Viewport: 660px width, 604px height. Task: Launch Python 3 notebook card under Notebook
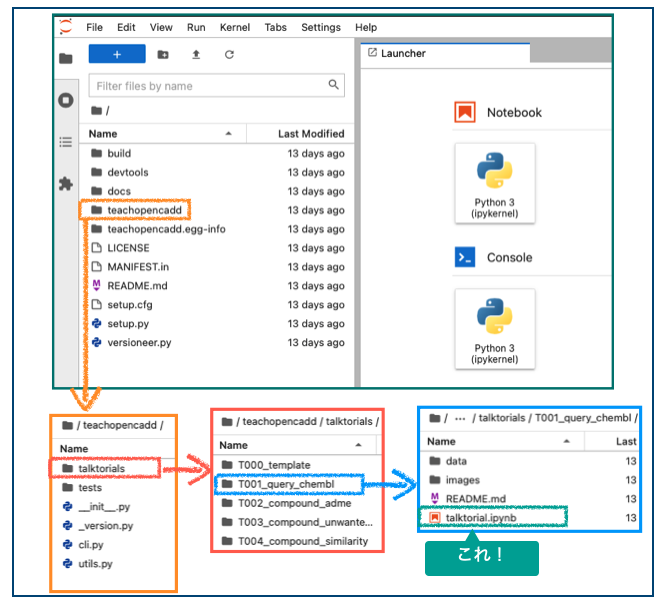coord(495,183)
